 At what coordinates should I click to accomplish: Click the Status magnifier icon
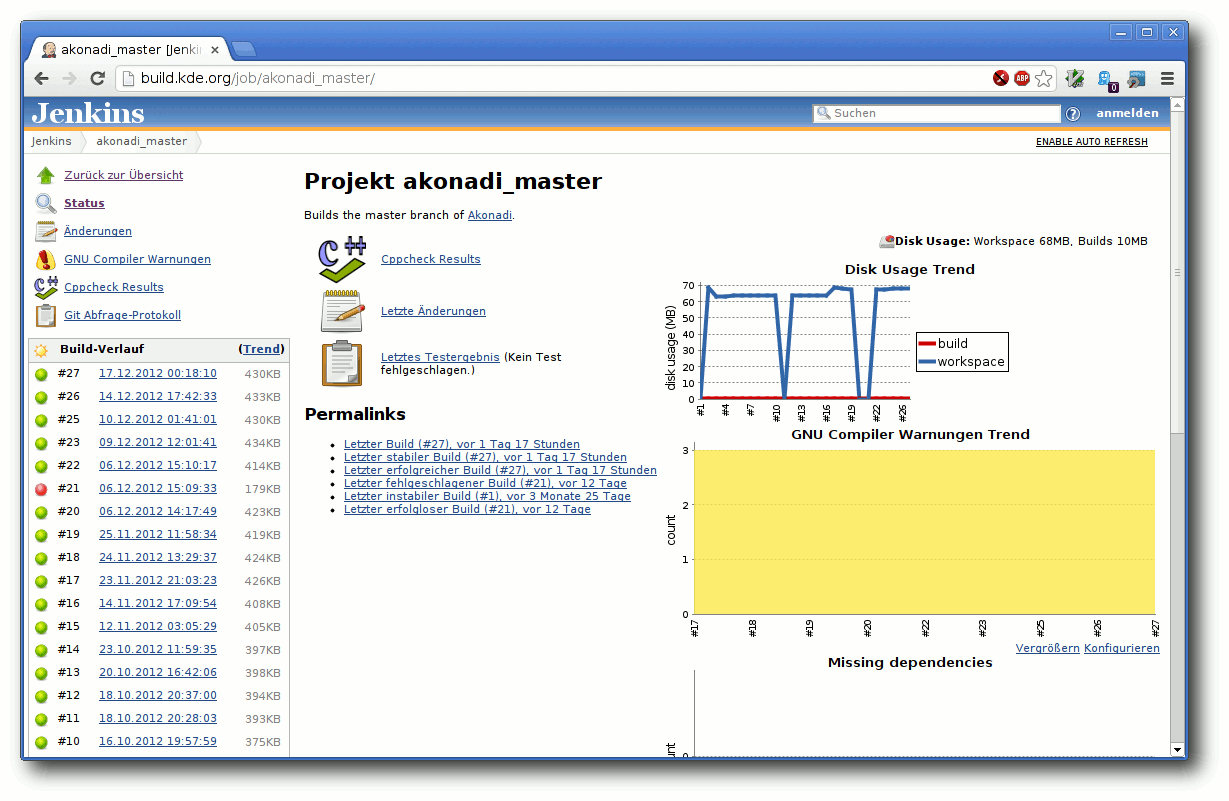tap(46, 203)
